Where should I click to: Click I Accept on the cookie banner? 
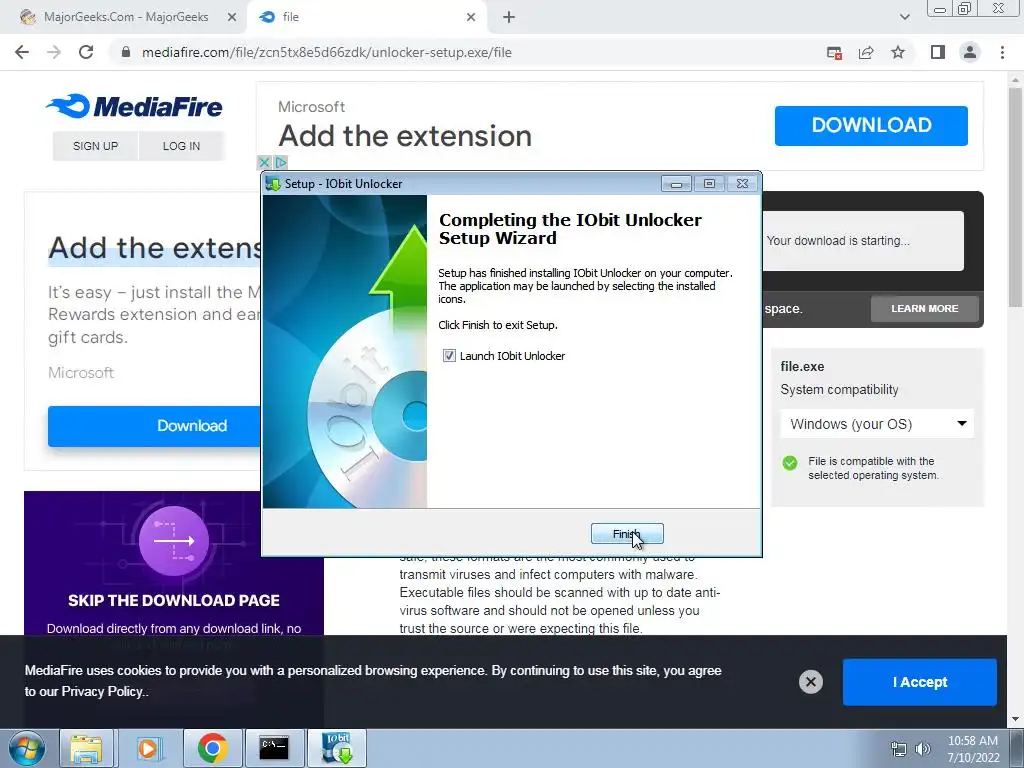[x=920, y=682]
